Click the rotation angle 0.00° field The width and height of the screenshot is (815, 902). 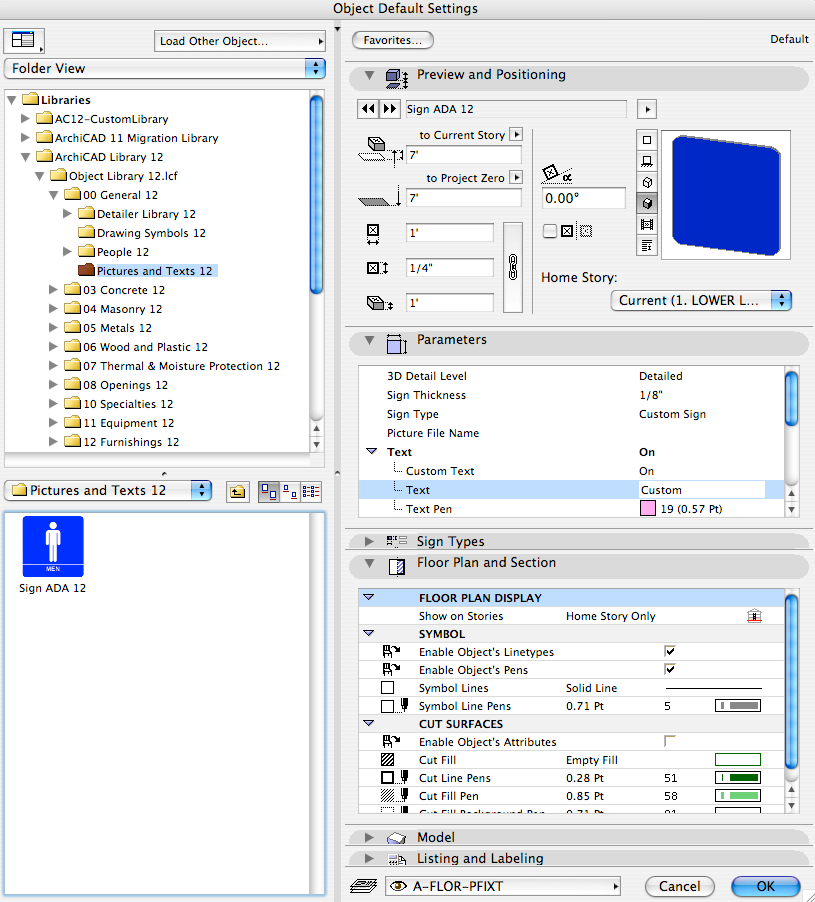(x=583, y=198)
